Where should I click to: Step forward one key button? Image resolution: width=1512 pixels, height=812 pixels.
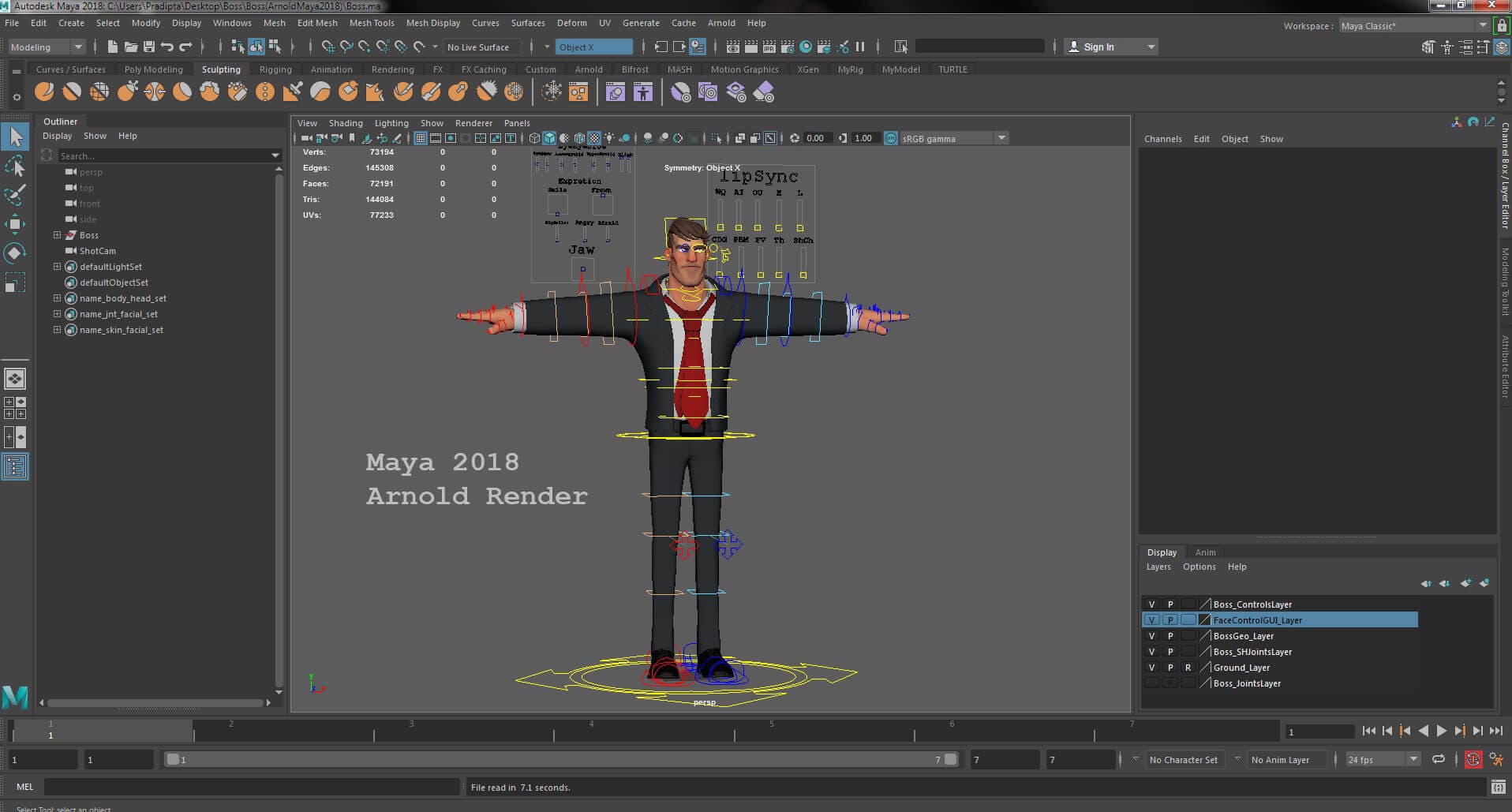coord(1460,732)
